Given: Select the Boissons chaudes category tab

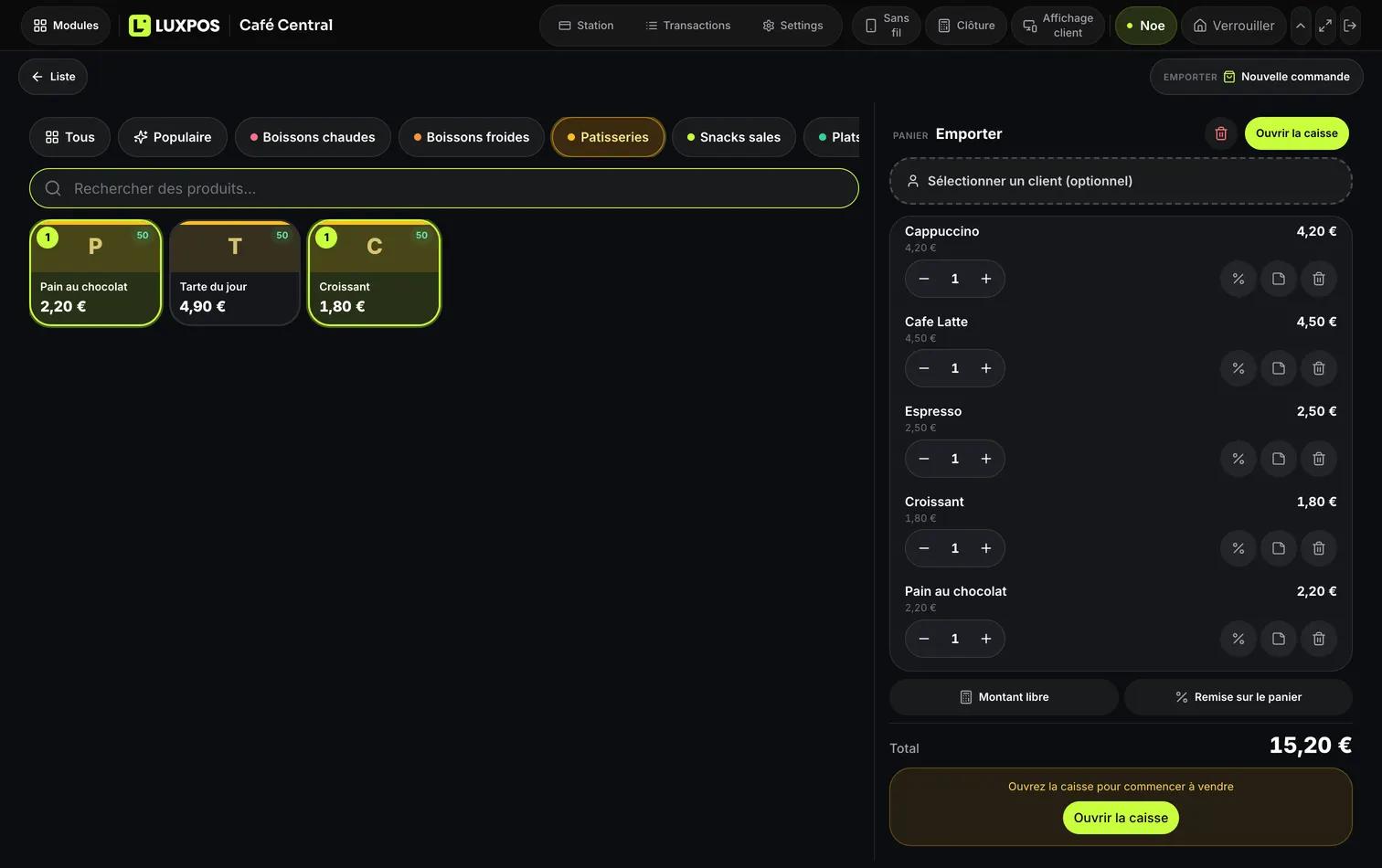Looking at the screenshot, I should coord(313,137).
